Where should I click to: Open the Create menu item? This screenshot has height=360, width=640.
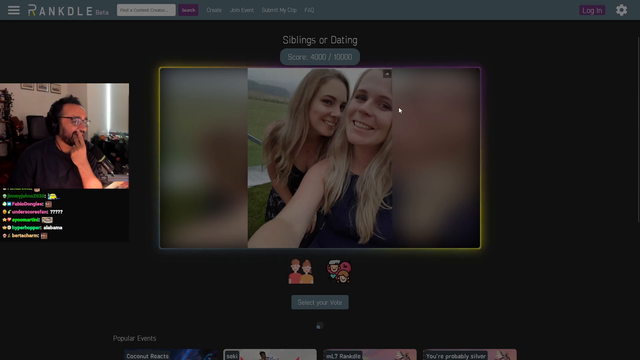[x=214, y=10]
